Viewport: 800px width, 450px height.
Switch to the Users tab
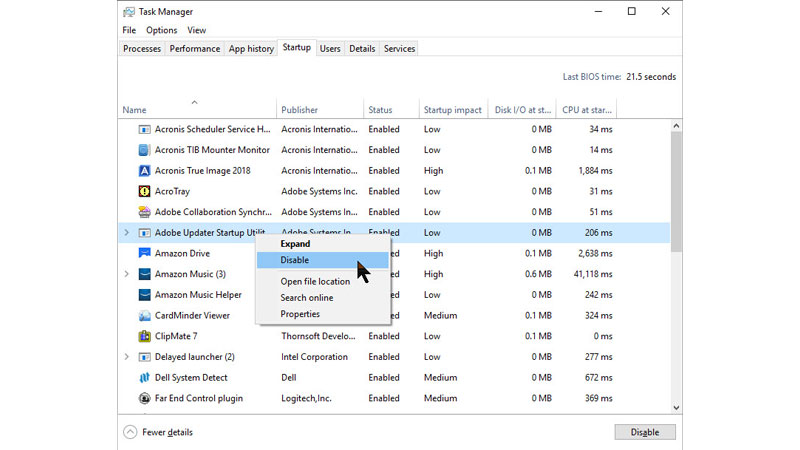(x=330, y=48)
